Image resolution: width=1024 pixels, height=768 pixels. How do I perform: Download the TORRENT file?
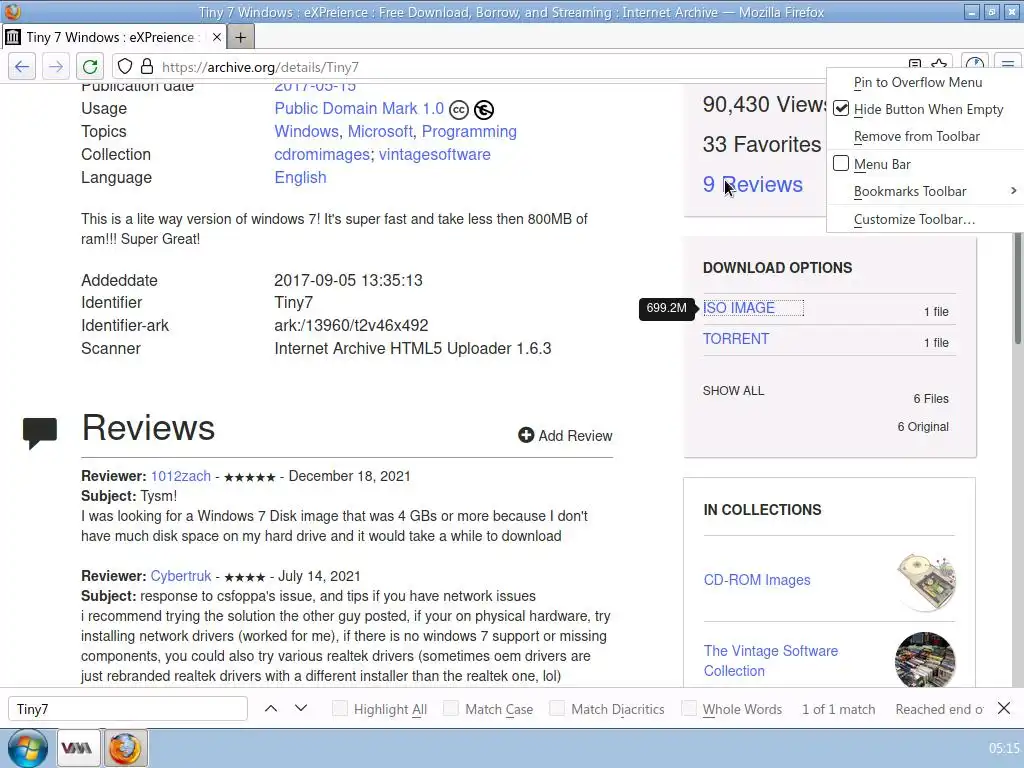click(x=736, y=339)
